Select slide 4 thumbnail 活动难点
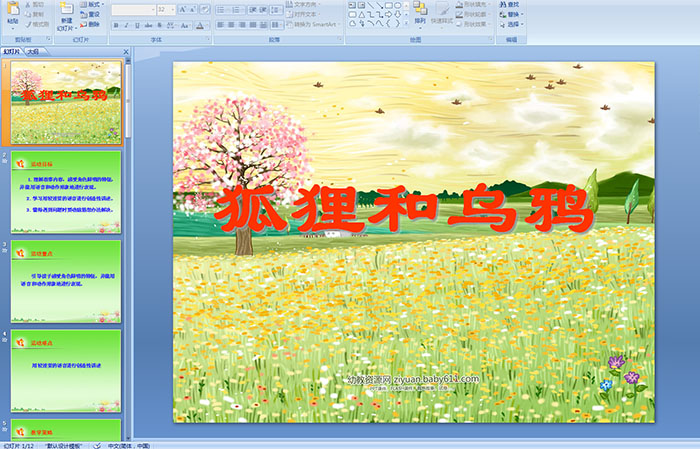 [x=66, y=371]
